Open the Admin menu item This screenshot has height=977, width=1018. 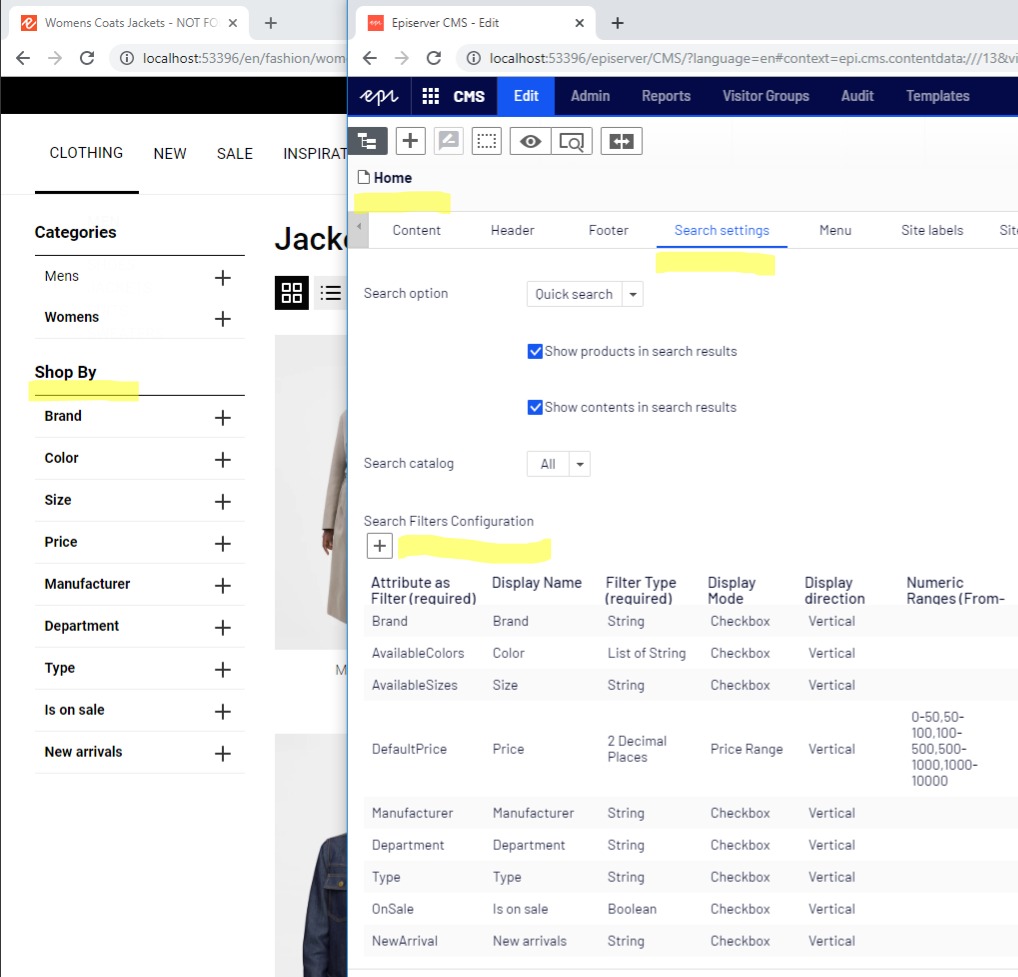[x=590, y=96]
